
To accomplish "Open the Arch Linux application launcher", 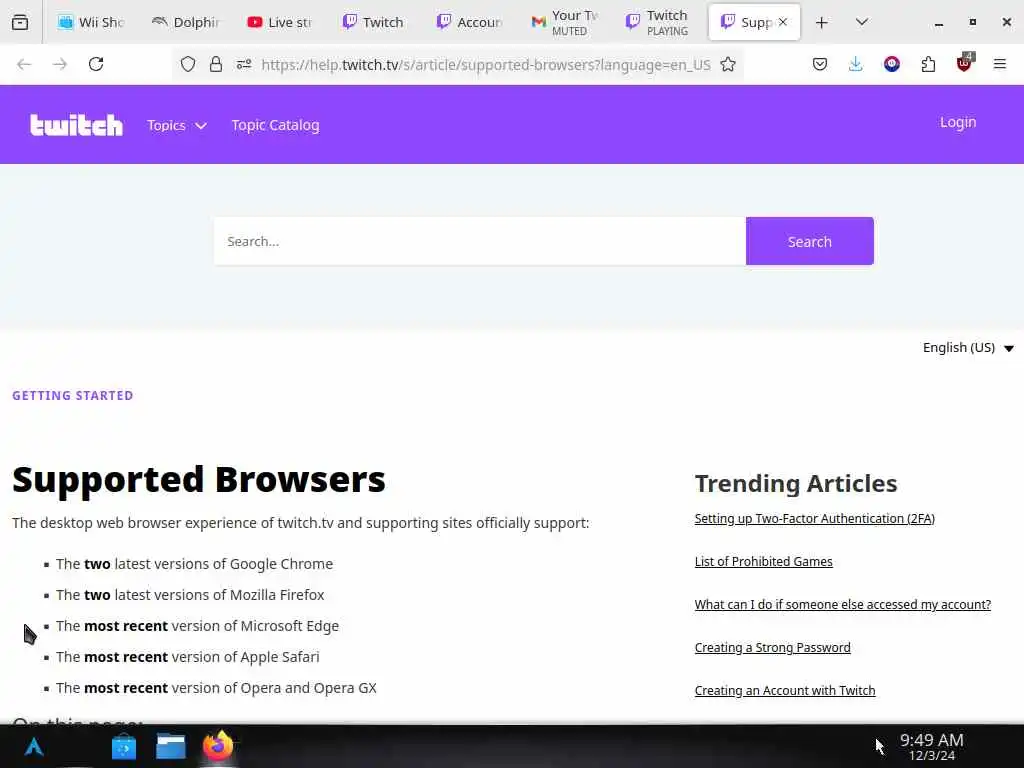I will pos(34,746).
